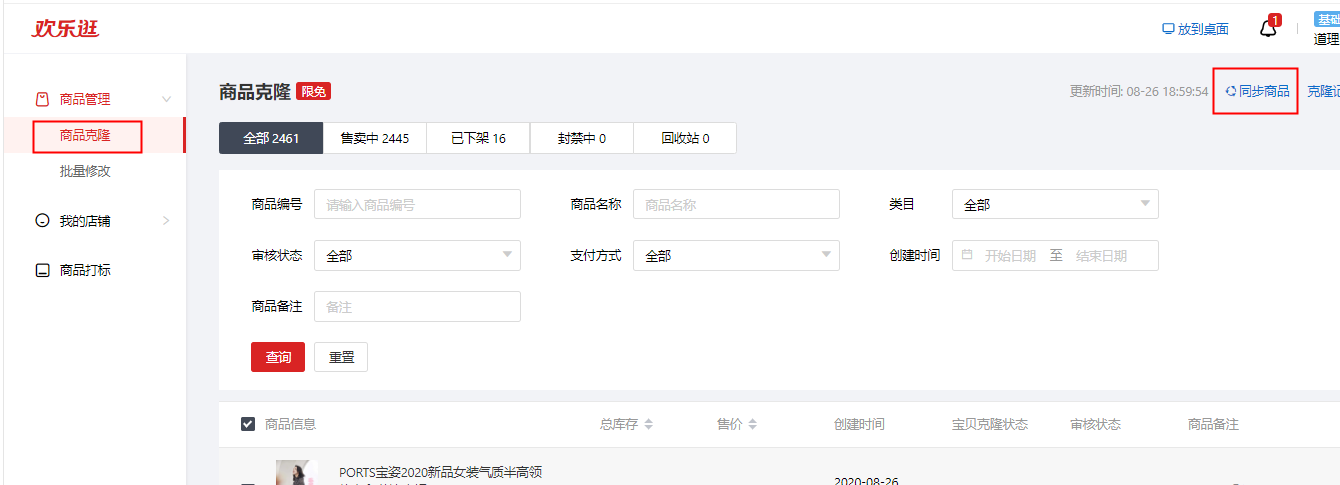Open the 审核状态 dropdown
The image size is (1340, 485).
click(417, 255)
